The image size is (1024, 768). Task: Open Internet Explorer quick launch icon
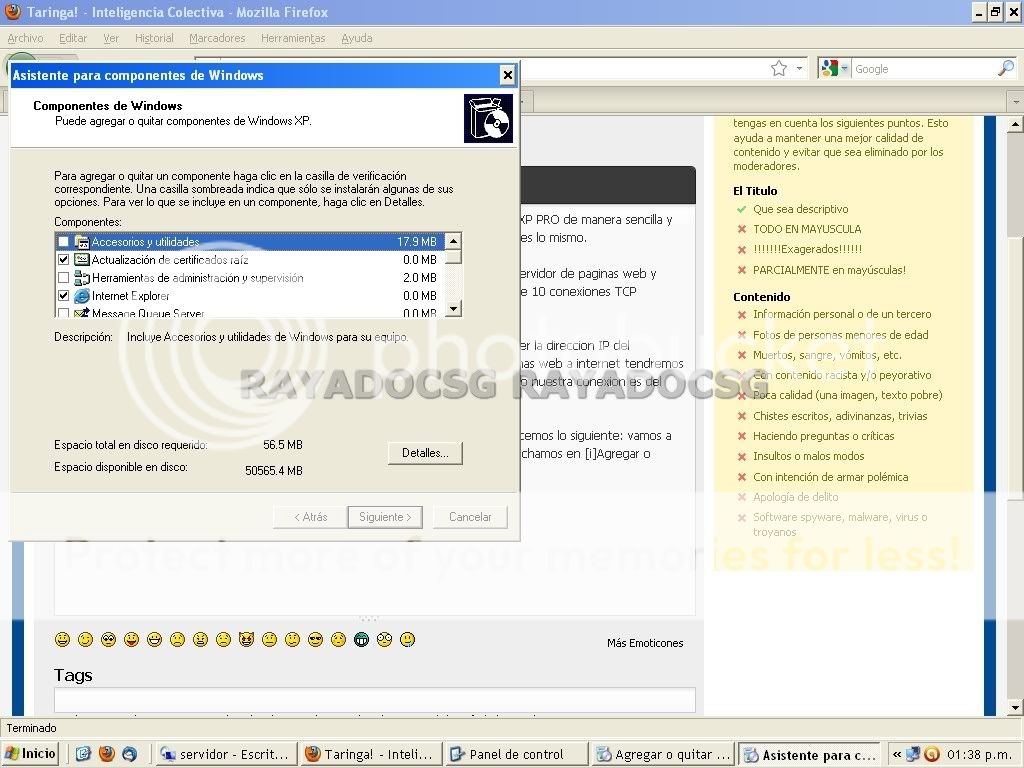coord(83,754)
